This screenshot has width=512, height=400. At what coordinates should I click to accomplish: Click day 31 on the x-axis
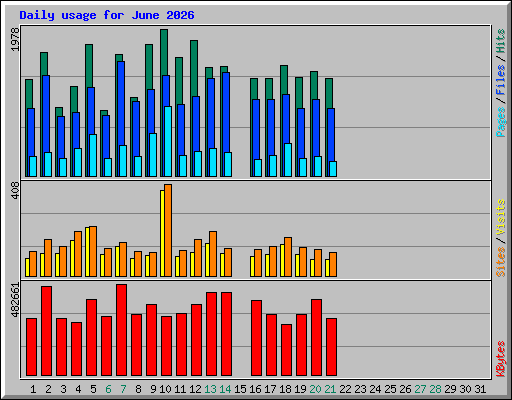coord(480,389)
